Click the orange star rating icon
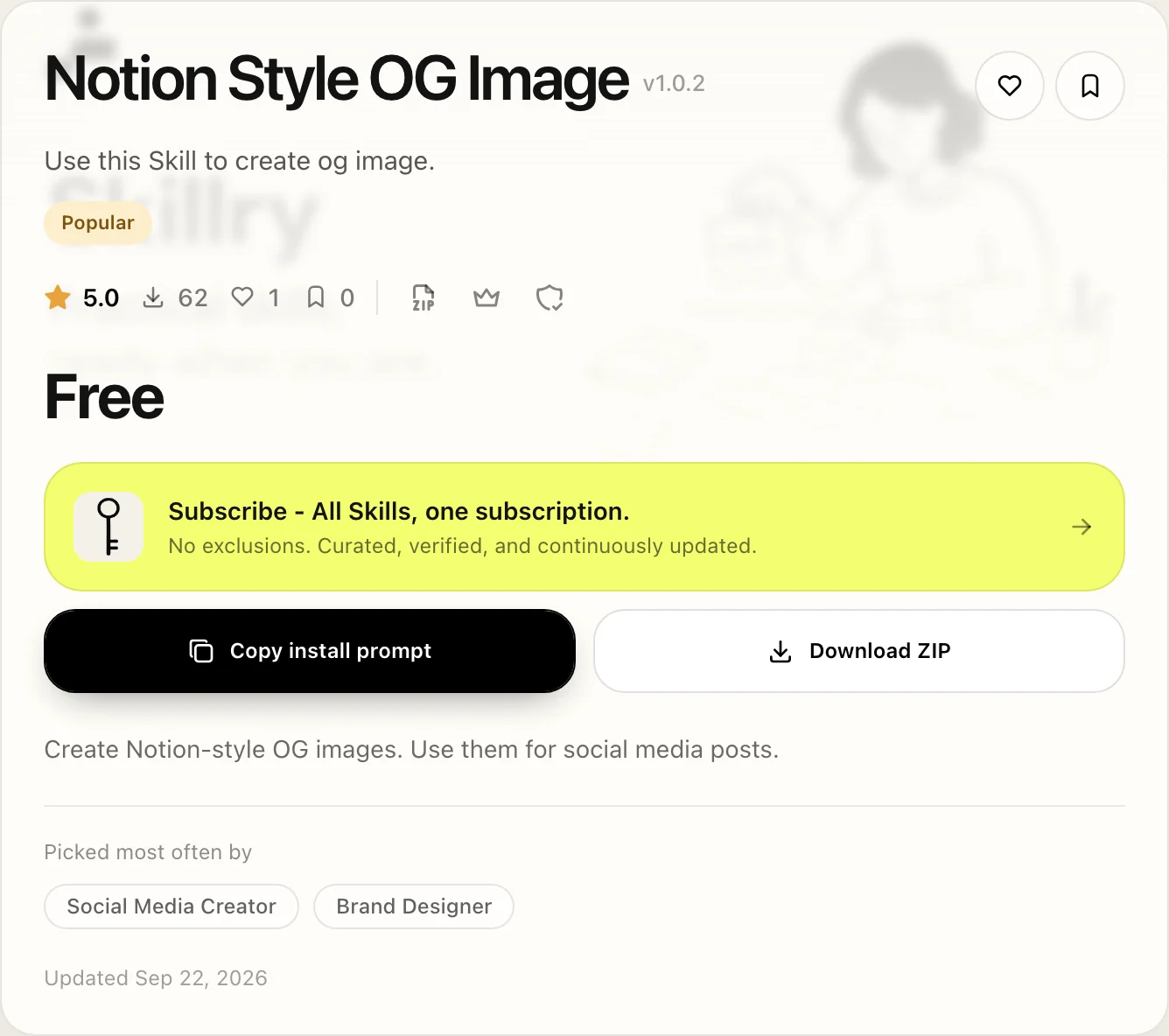 coord(58,297)
